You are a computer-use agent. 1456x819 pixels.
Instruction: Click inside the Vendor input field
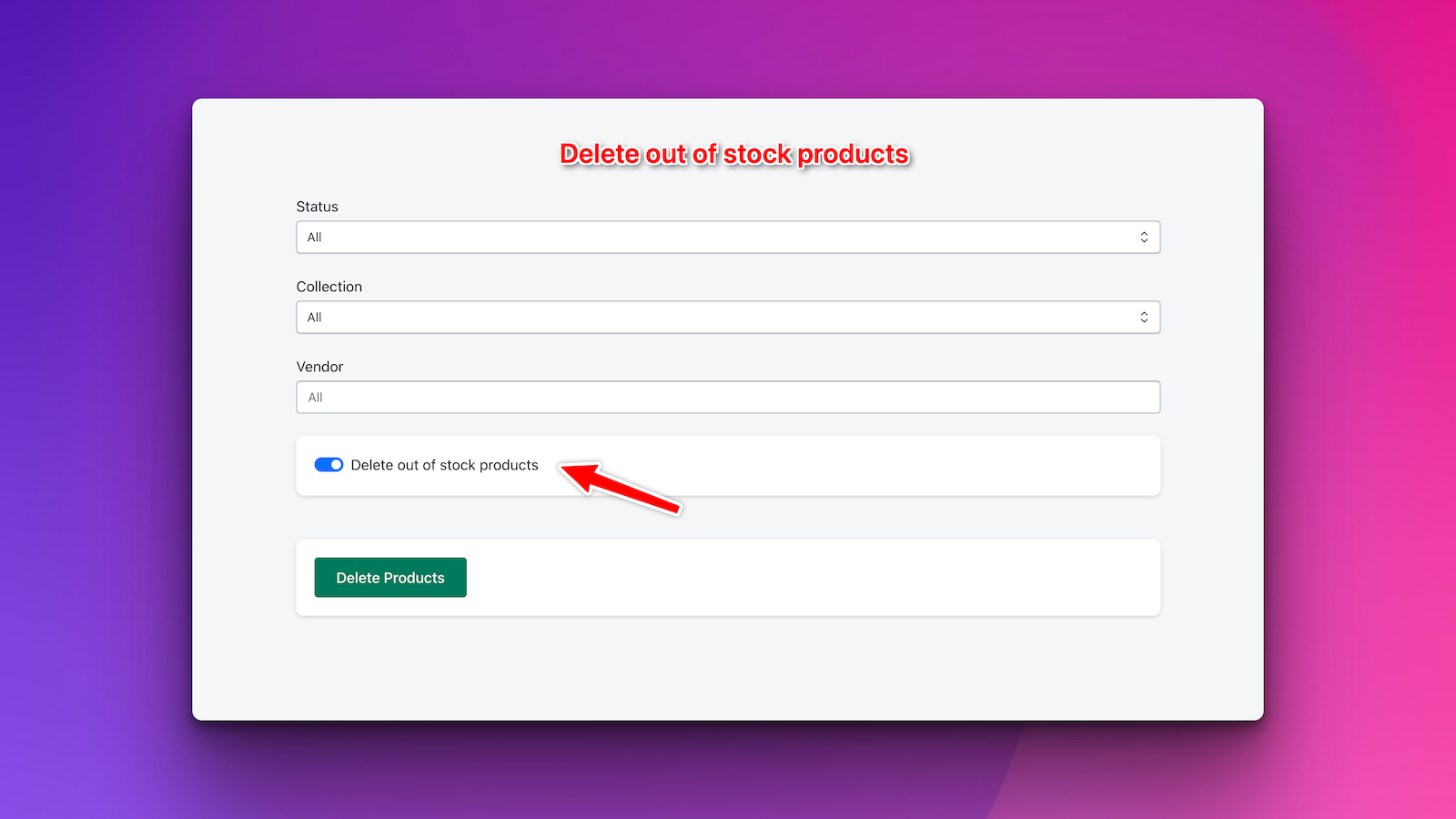coord(728,397)
